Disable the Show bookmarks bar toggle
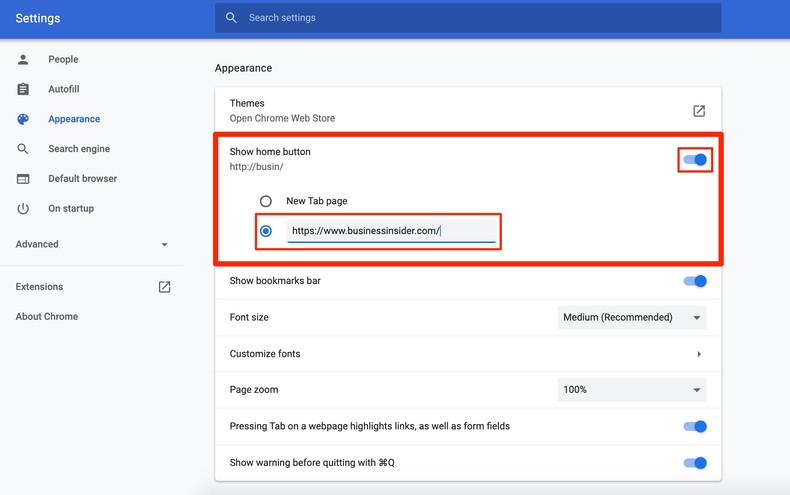790x495 pixels. tap(695, 281)
